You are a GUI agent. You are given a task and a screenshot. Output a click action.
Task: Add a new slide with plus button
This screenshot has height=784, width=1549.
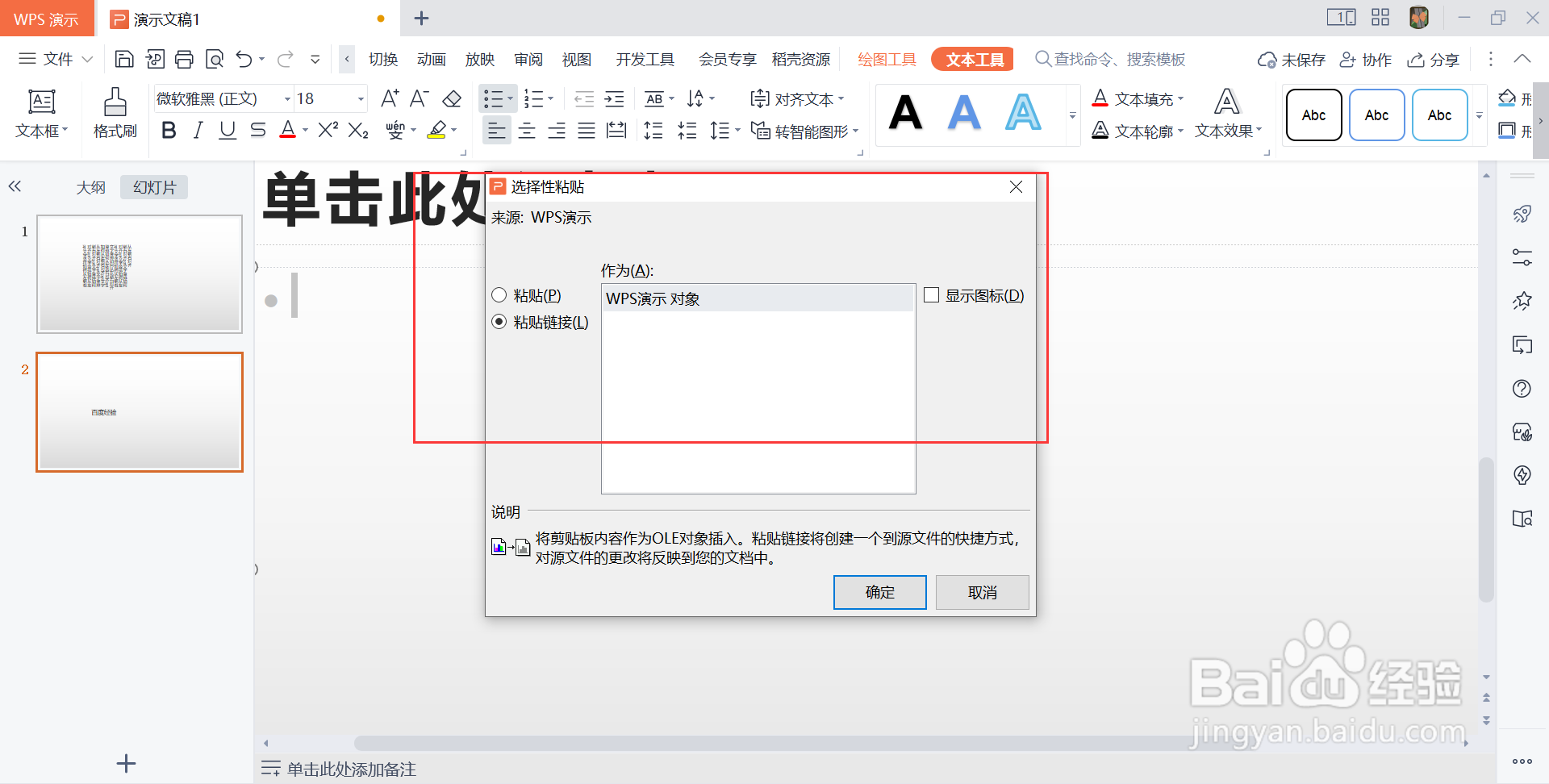[x=126, y=763]
